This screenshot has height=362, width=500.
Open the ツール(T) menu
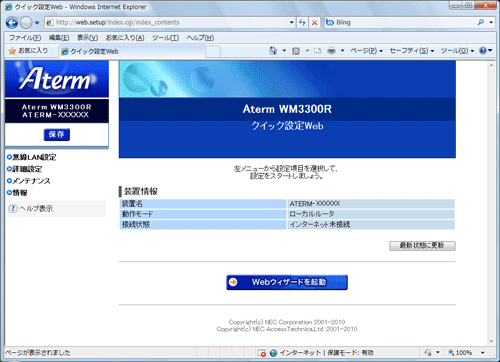166,38
